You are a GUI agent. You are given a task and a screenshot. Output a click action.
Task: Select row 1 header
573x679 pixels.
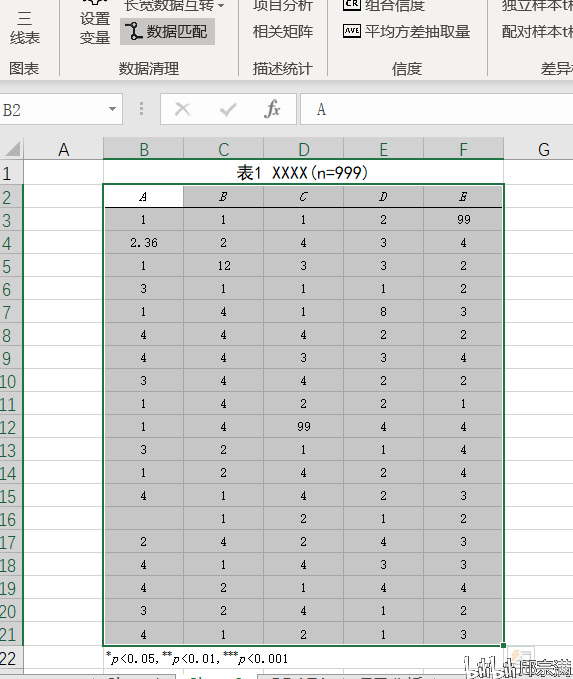click(x=11, y=173)
